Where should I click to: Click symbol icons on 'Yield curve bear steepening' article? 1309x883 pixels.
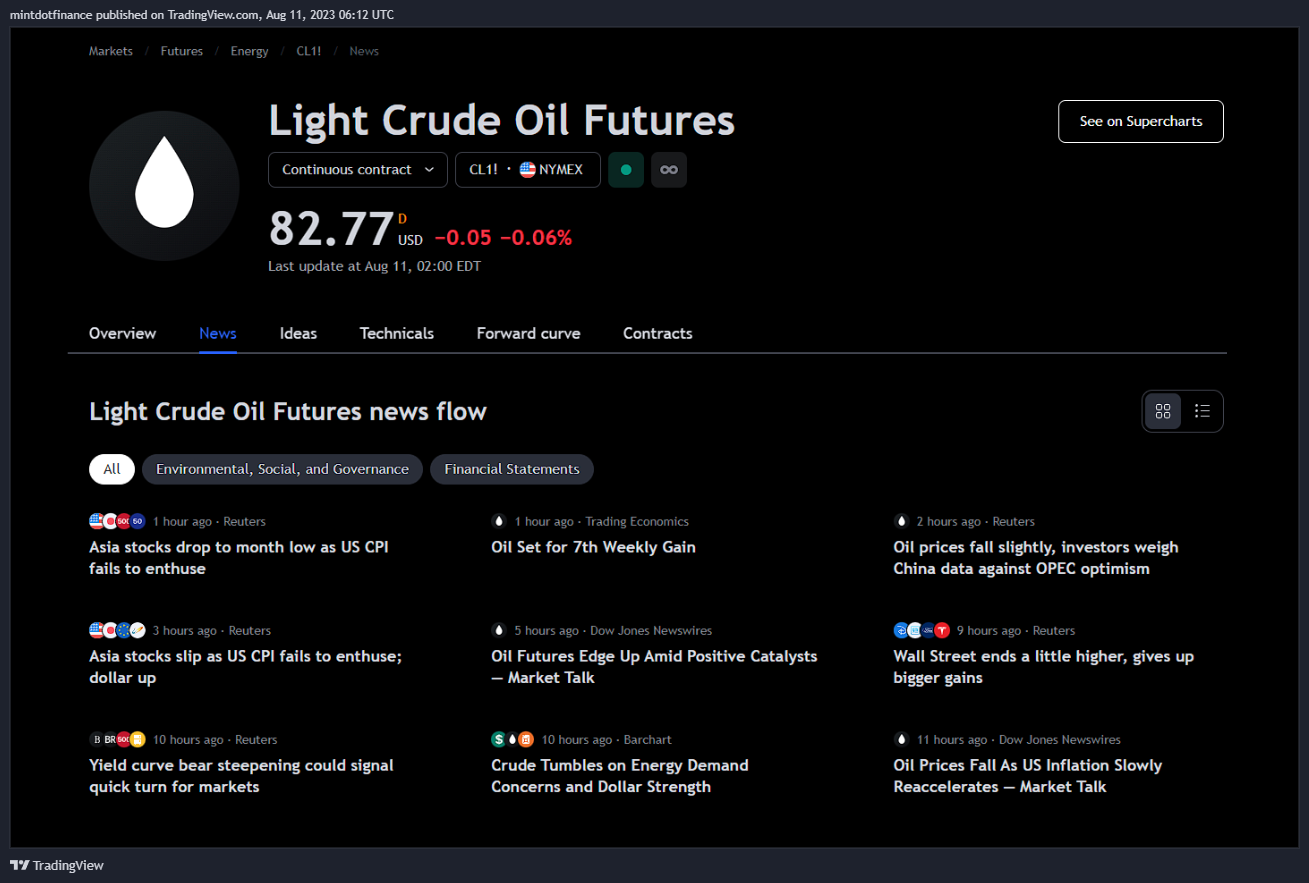pos(117,740)
